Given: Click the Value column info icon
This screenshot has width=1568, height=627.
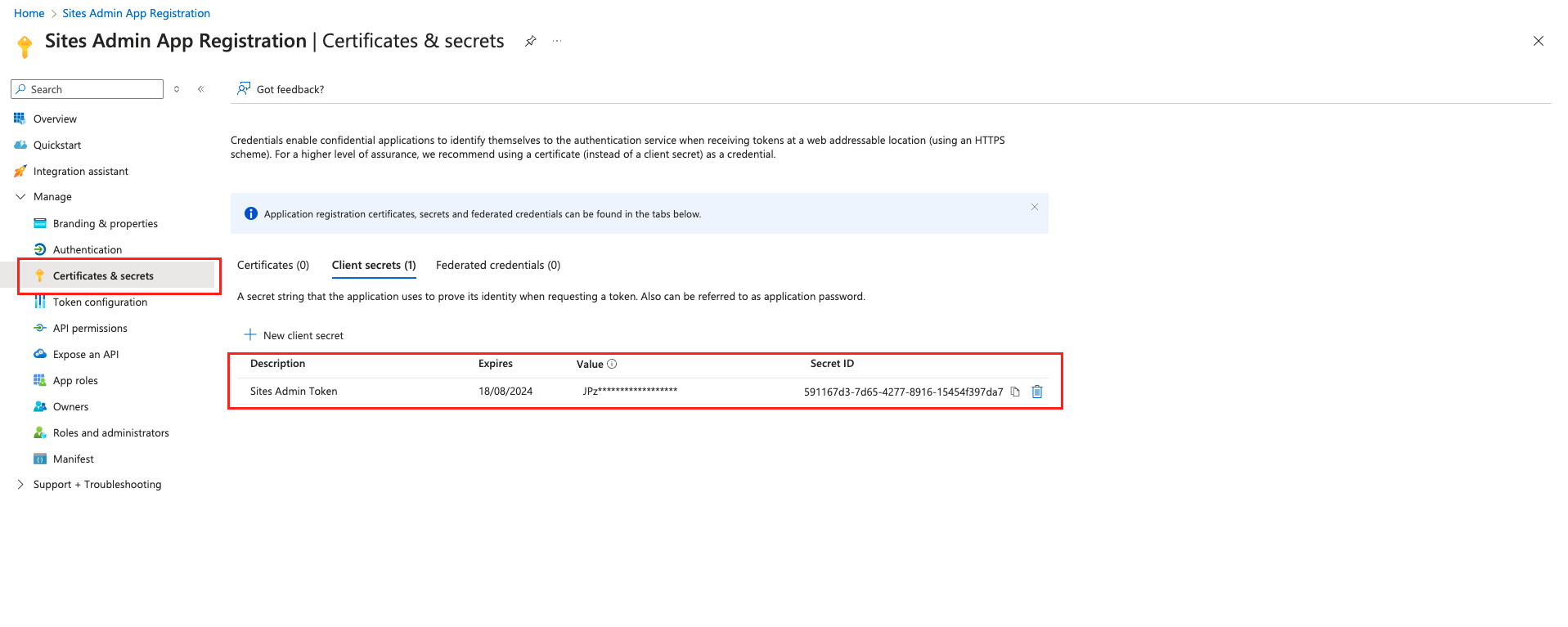Looking at the screenshot, I should [612, 364].
